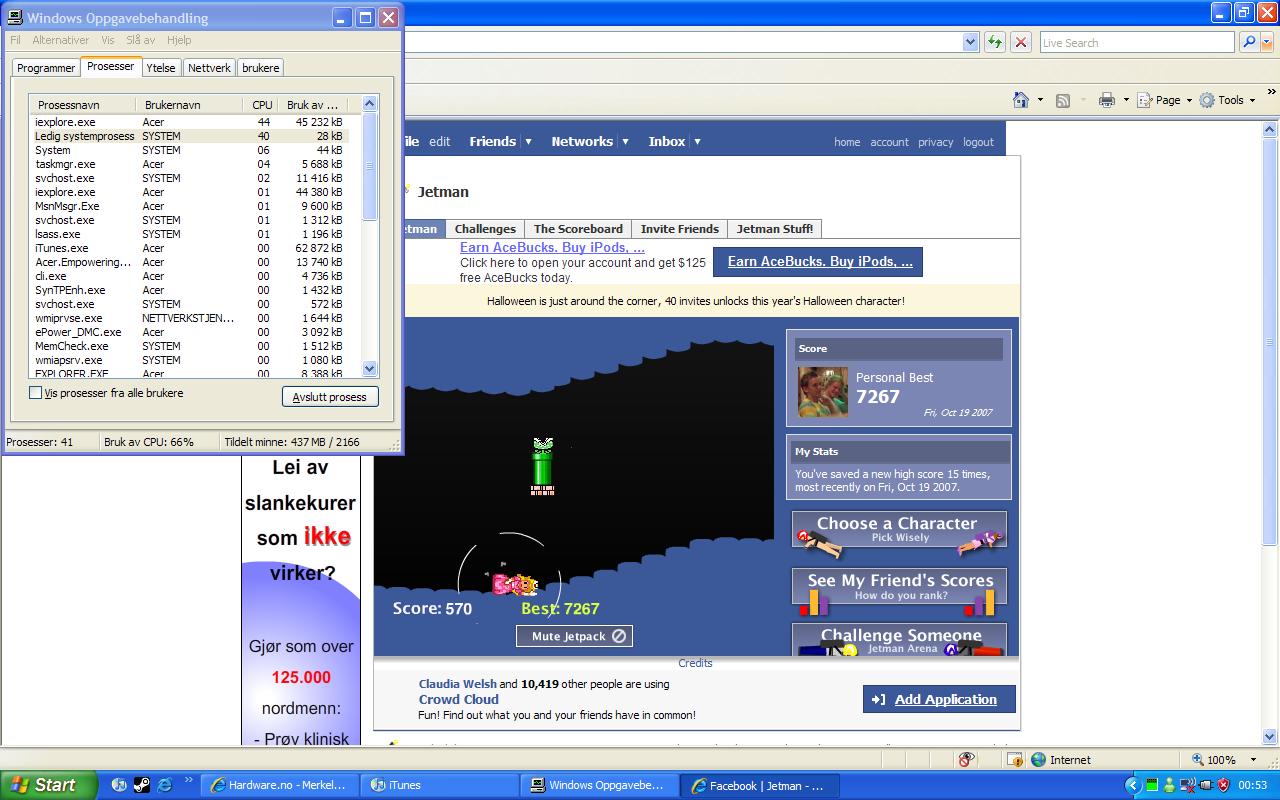Expand the Facebook Friends dropdown arrow
The width and height of the screenshot is (1280, 800).
tap(528, 142)
